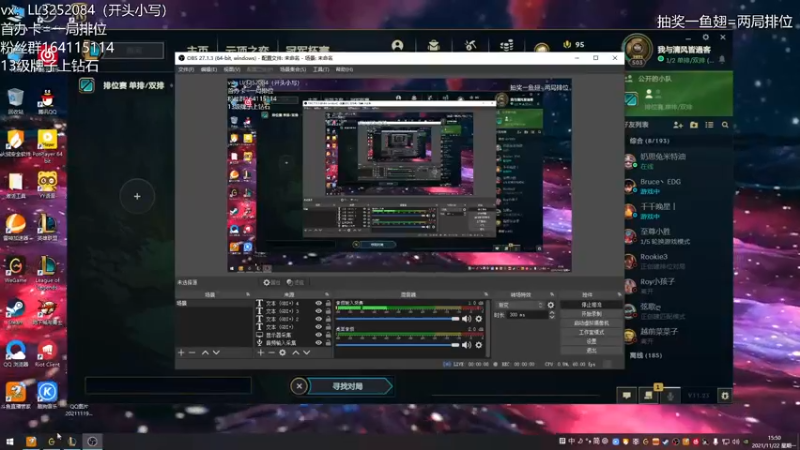800x450 pixels.
Task: Adjust 桌面音频 volume slider
Action: click(397, 345)
